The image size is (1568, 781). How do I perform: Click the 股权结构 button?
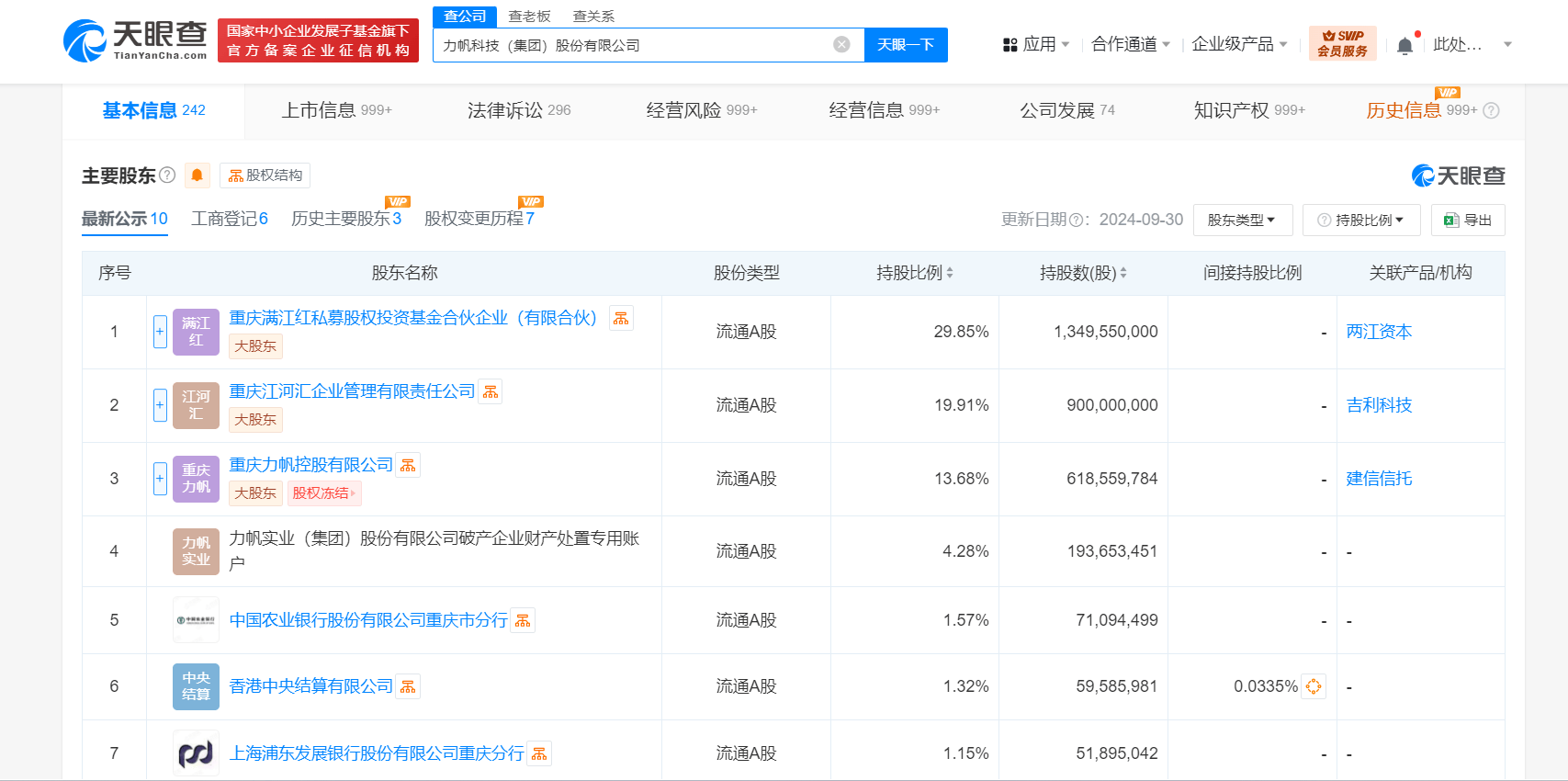coord(265,175)
